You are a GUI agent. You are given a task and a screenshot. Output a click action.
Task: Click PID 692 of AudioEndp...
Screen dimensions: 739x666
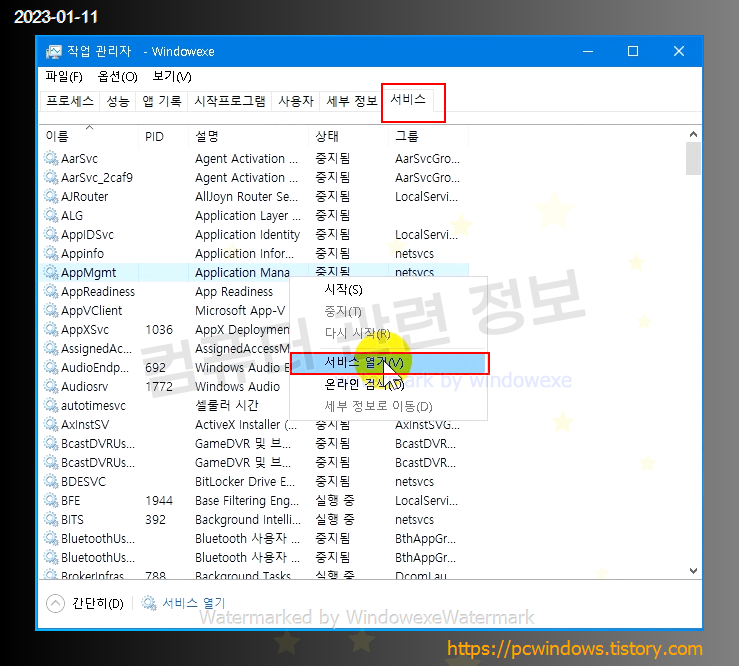[155, 368]
